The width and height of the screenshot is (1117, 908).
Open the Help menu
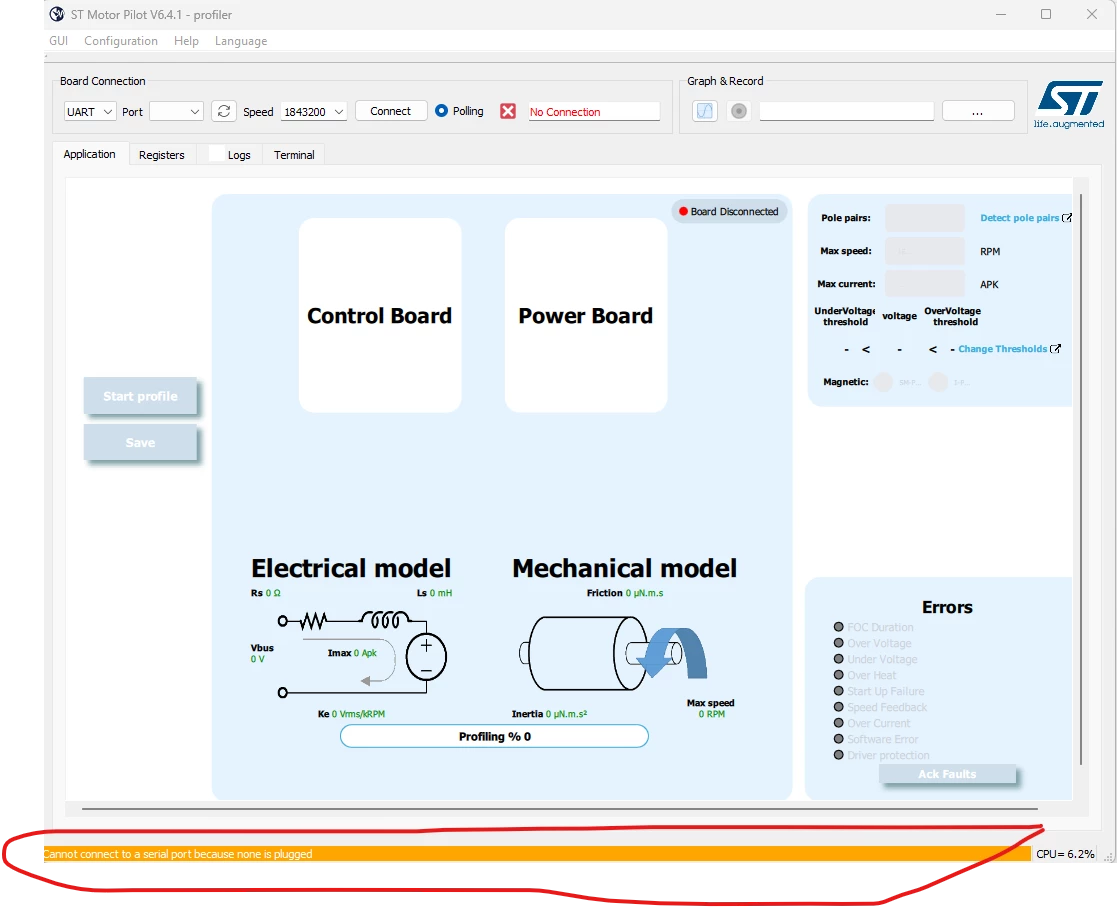[186, 41]
